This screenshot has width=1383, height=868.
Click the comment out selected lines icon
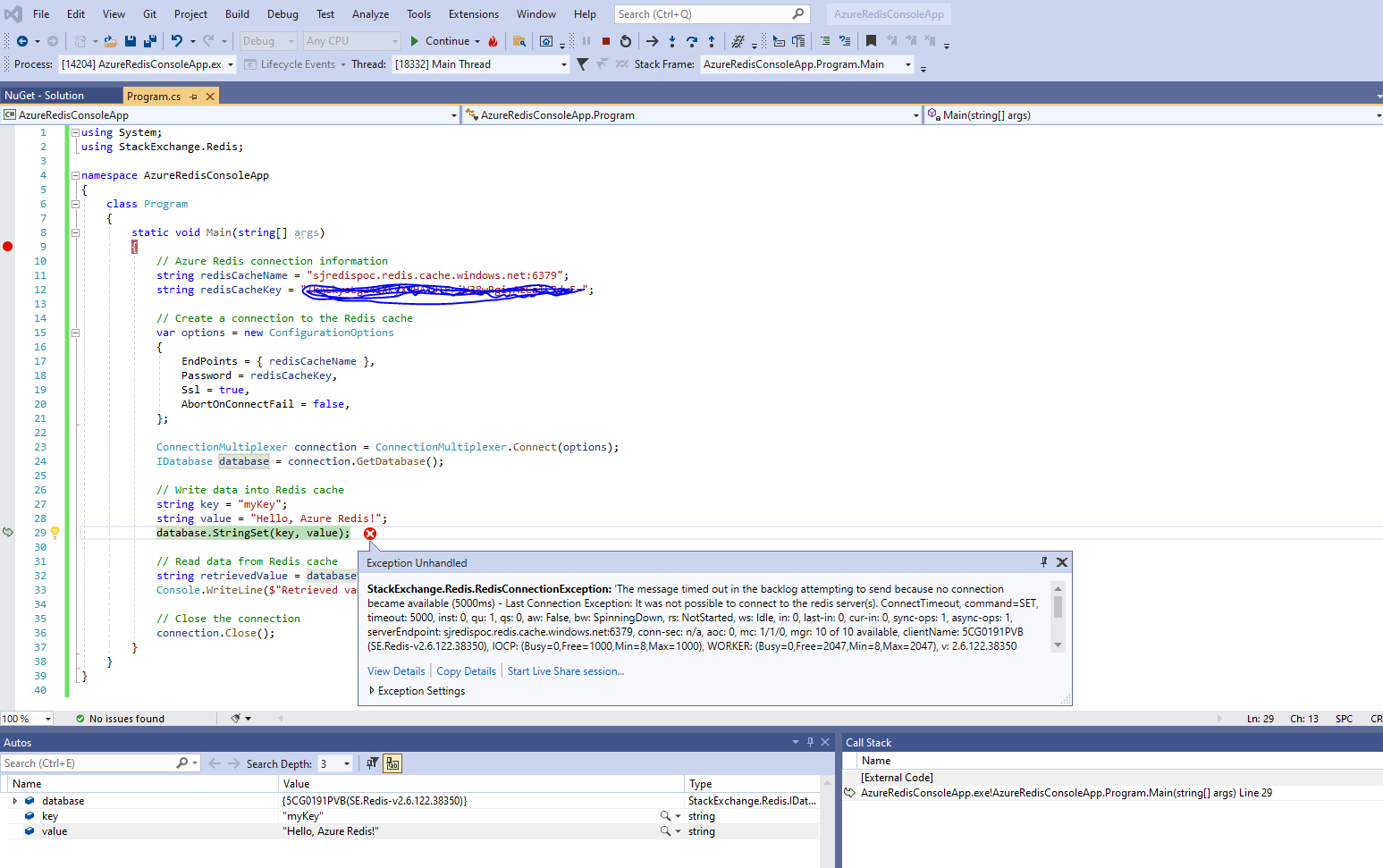pos(825,41)
